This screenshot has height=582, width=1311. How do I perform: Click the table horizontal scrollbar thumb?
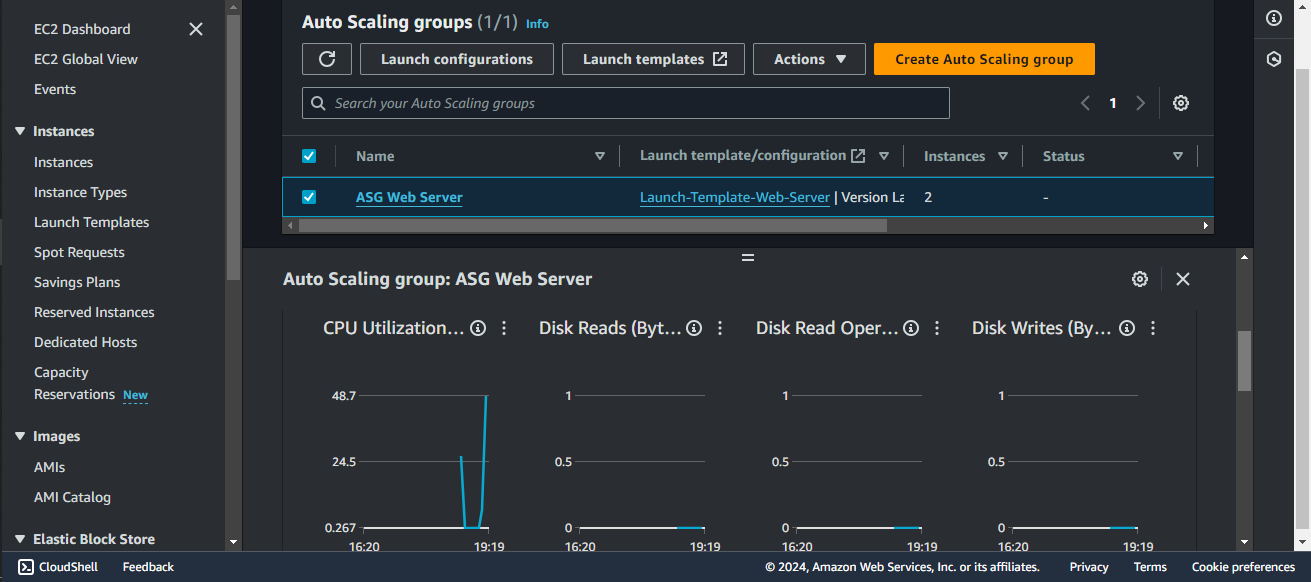click(x=592, y=226)
